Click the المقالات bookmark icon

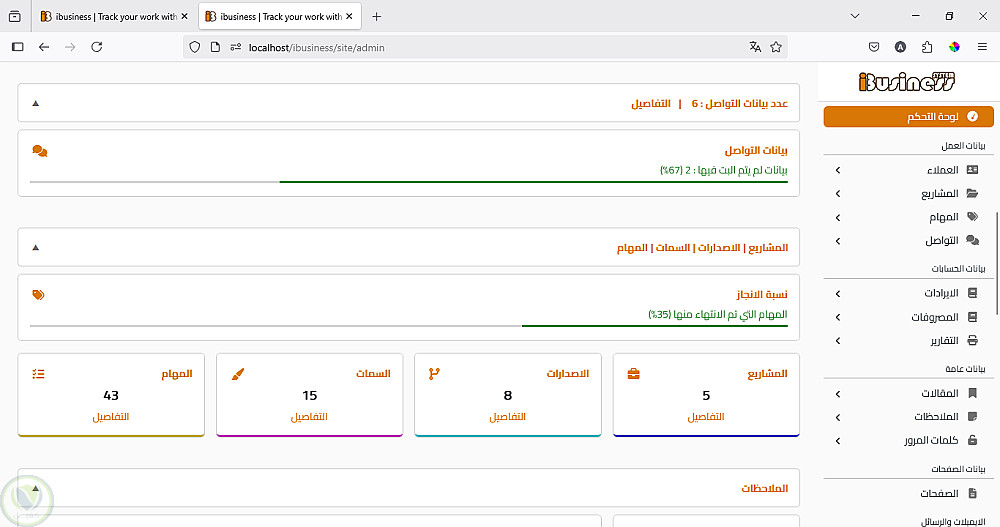pos(972,394)
